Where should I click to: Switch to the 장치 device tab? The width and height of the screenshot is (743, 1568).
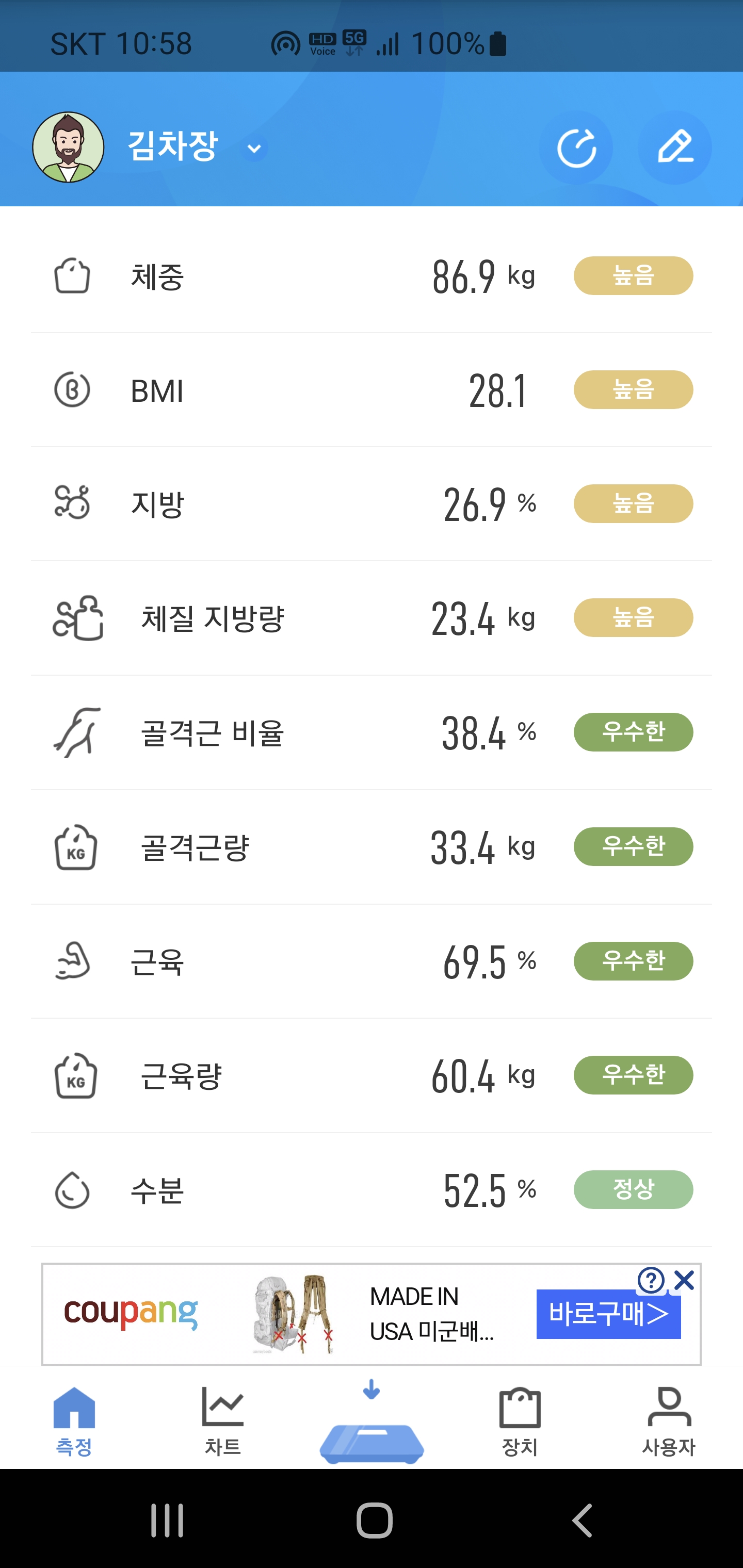[x=520, y=1419]
